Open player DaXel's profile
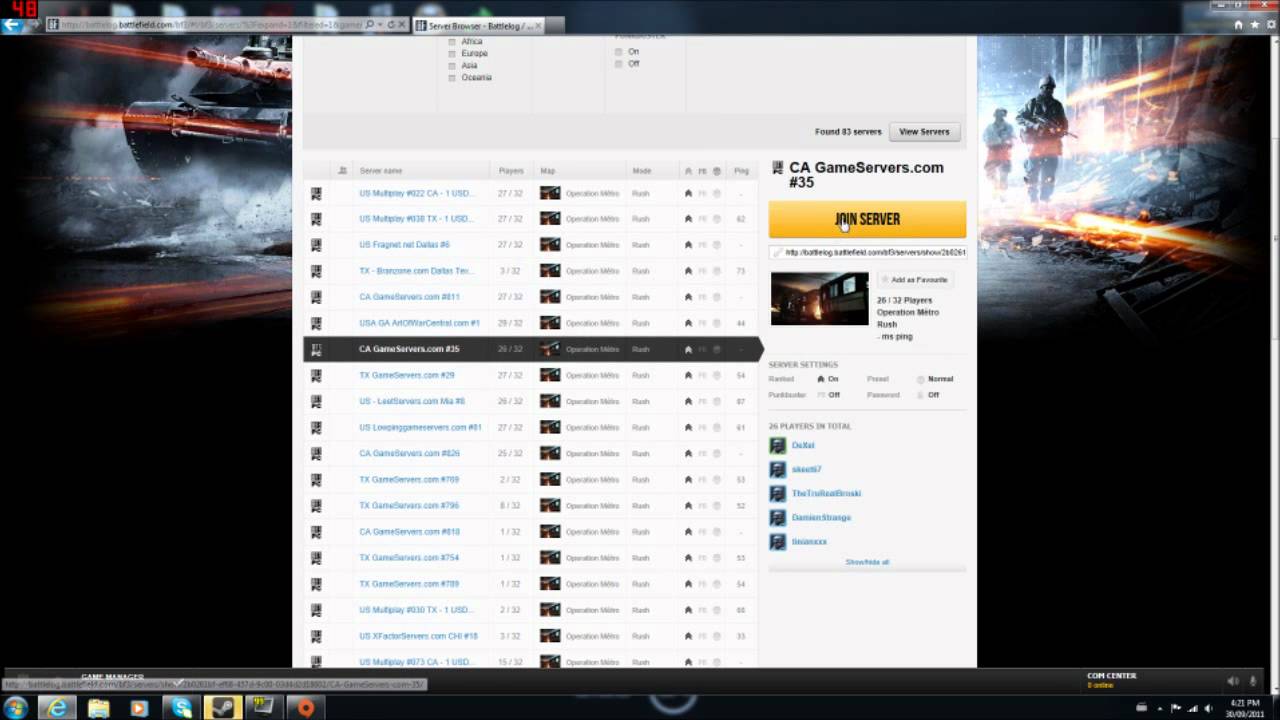Screen dimensions: 1280x720 [x=803, y=445]
